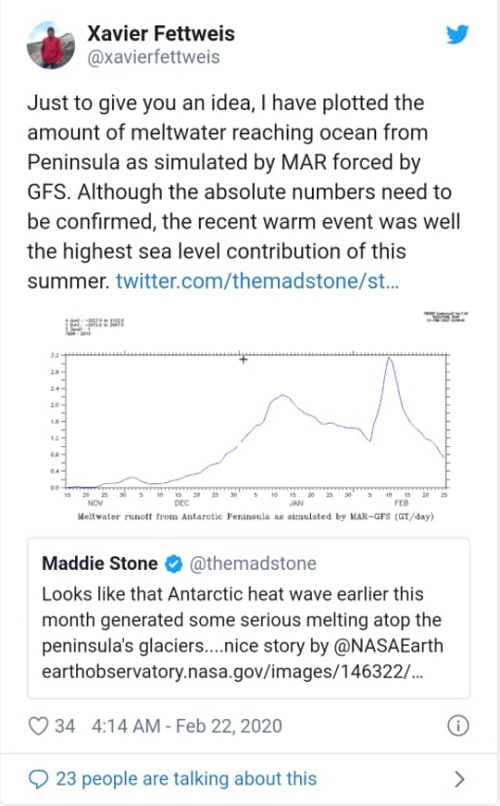The width and height of the screenshot is (500, 806).
Task: Click the Maddie Stone author name
Action: tap(100, 563)
